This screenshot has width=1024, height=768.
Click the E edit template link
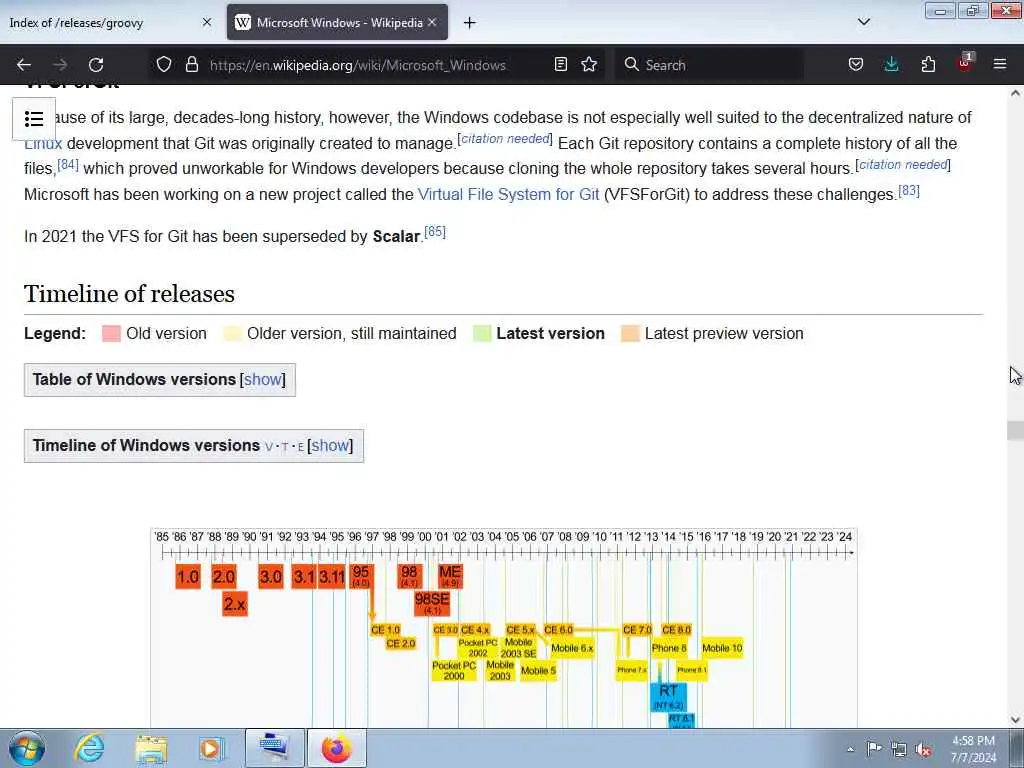[x=300, y=447]
